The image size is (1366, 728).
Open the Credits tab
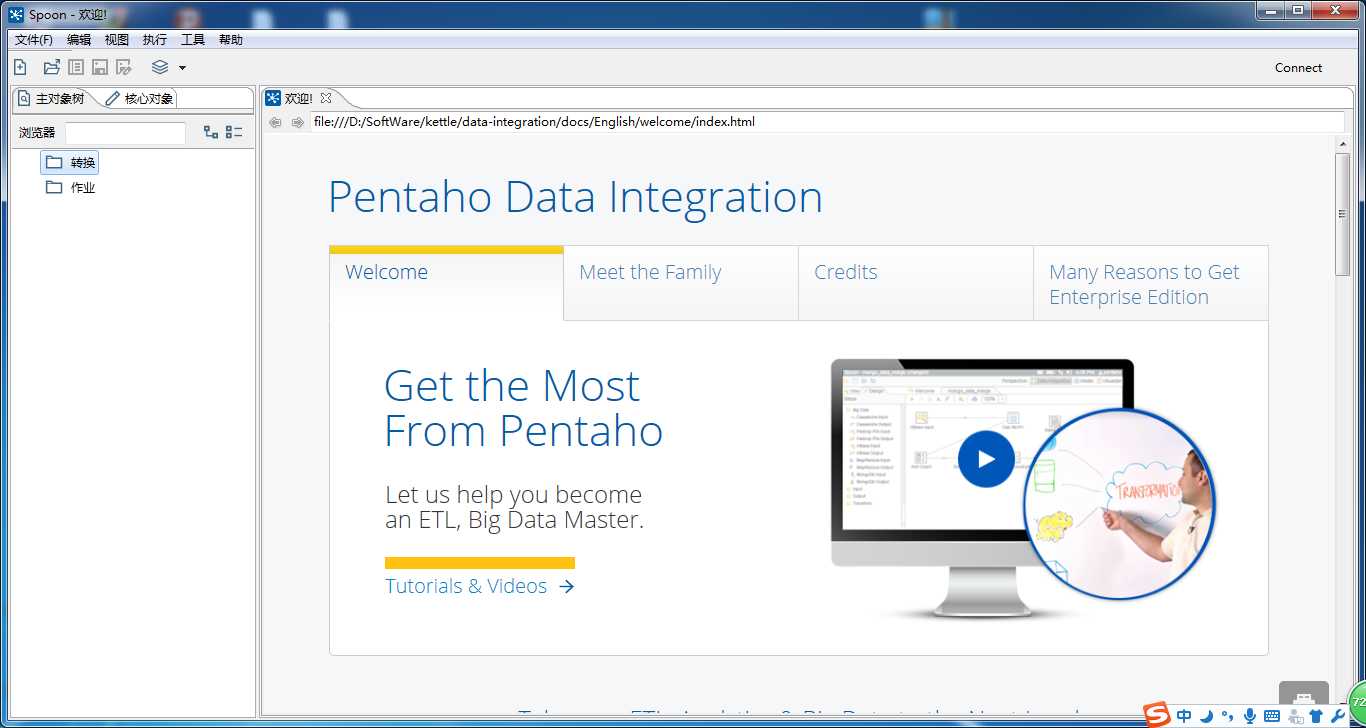(916, 282)
